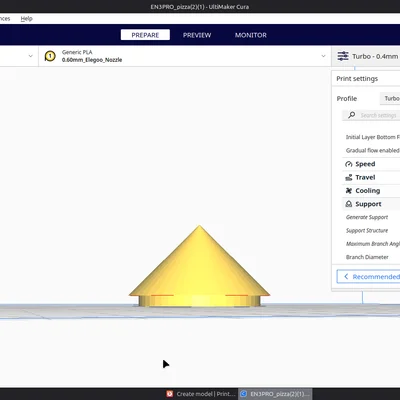Select the Branch Diameter setting
The image size is (400, 400).
(367, 257)
